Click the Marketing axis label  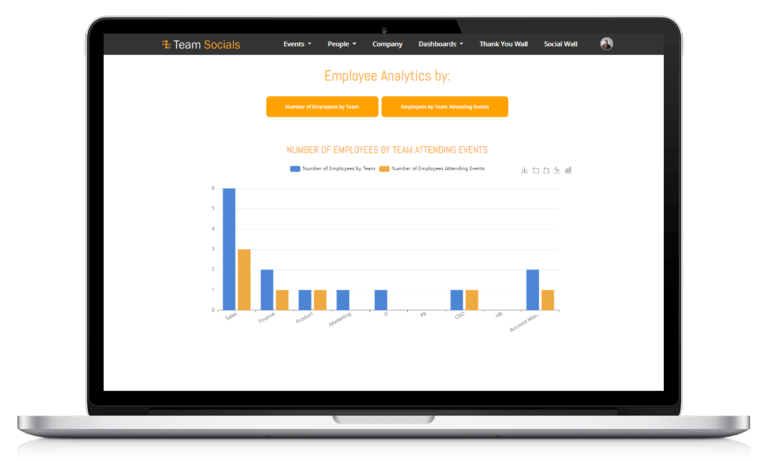click(x=340, y=319)
